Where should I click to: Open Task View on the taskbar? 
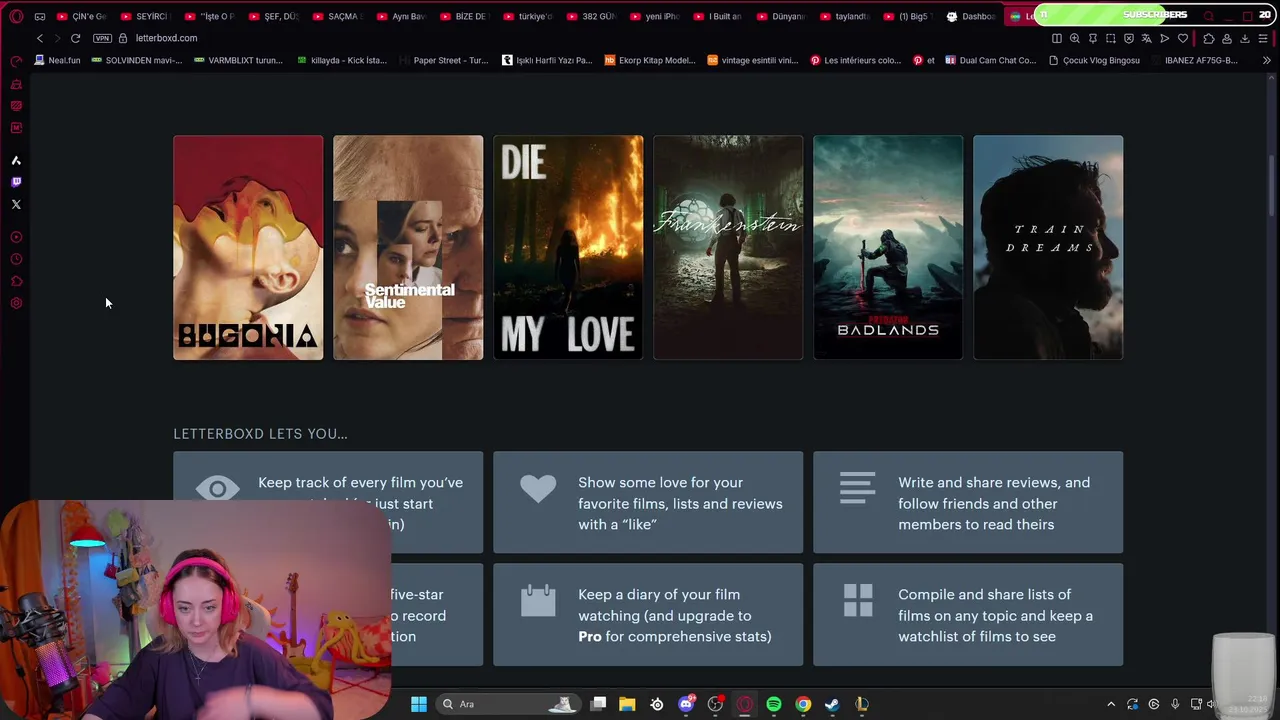point(598,704)
